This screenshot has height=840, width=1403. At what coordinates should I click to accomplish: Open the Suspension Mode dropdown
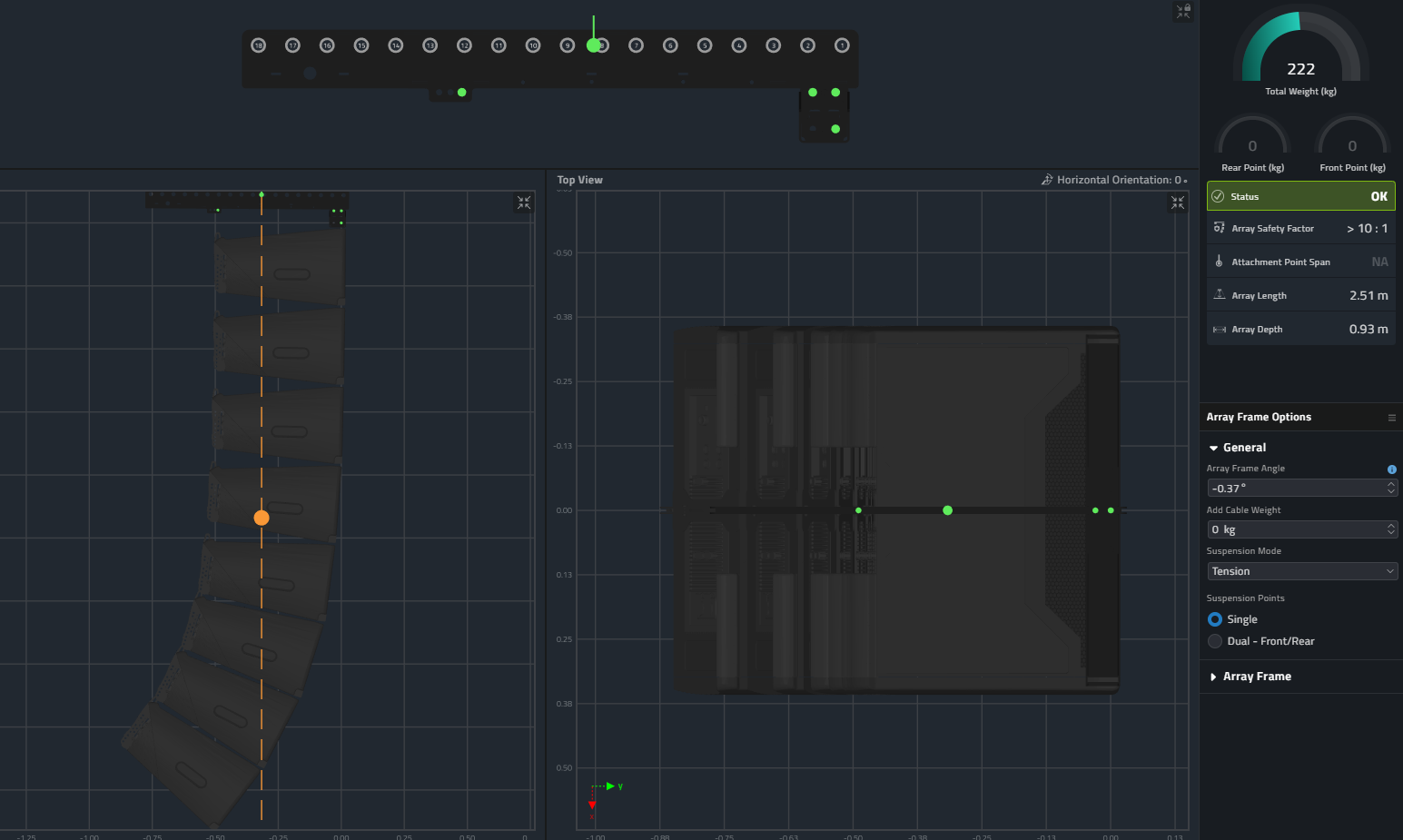click(x=1300, y=571)
